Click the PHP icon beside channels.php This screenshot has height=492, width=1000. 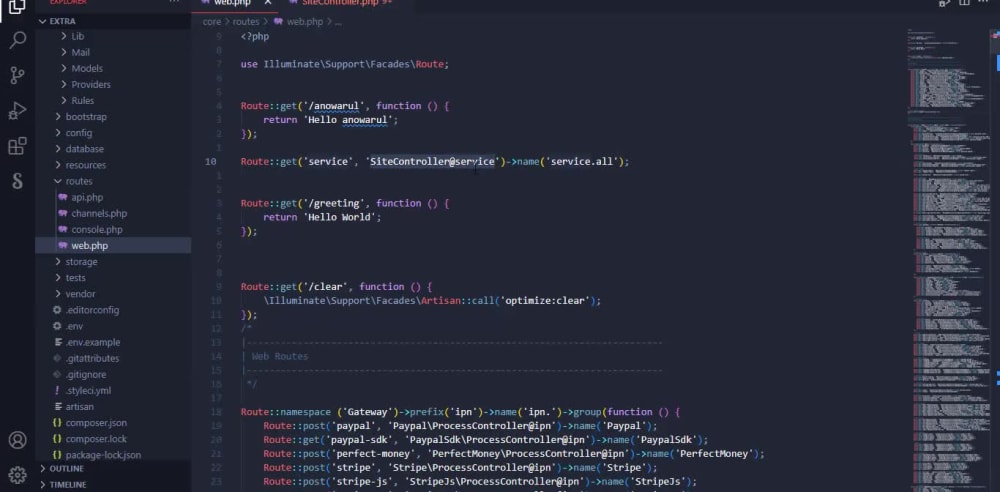(62, 213)
